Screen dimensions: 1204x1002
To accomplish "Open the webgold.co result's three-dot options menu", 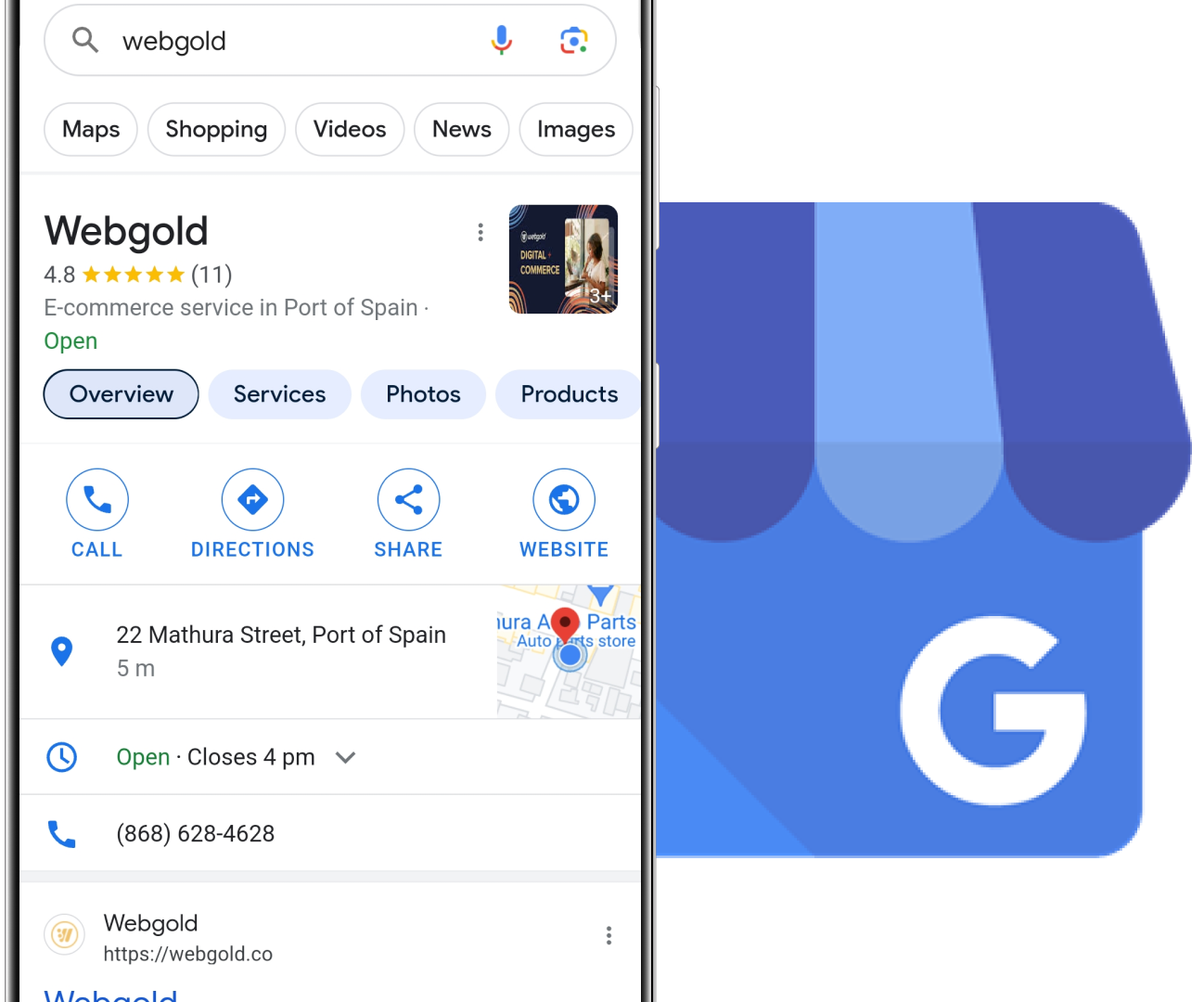I will [608, 935].
